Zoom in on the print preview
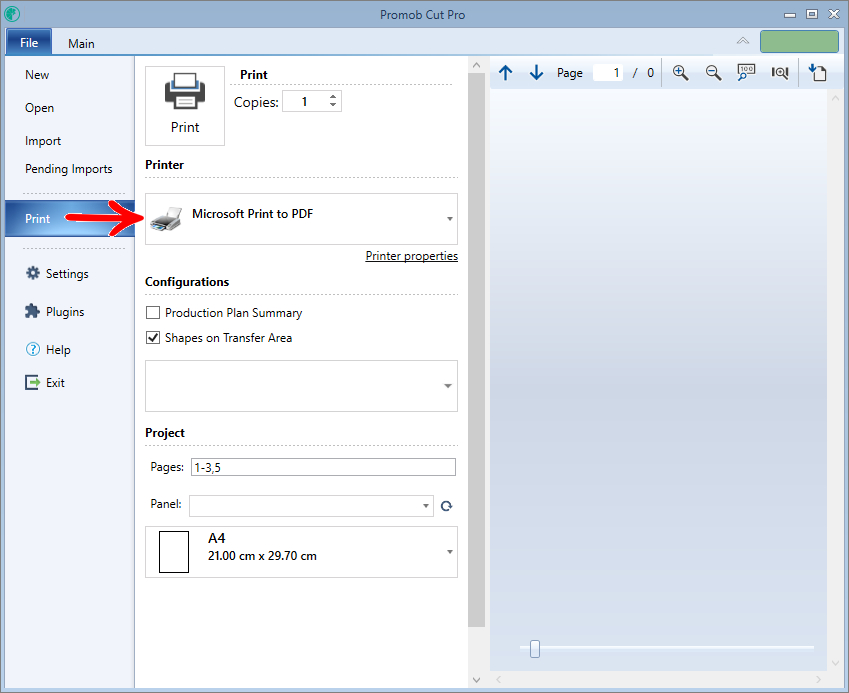 click(680, 73)
